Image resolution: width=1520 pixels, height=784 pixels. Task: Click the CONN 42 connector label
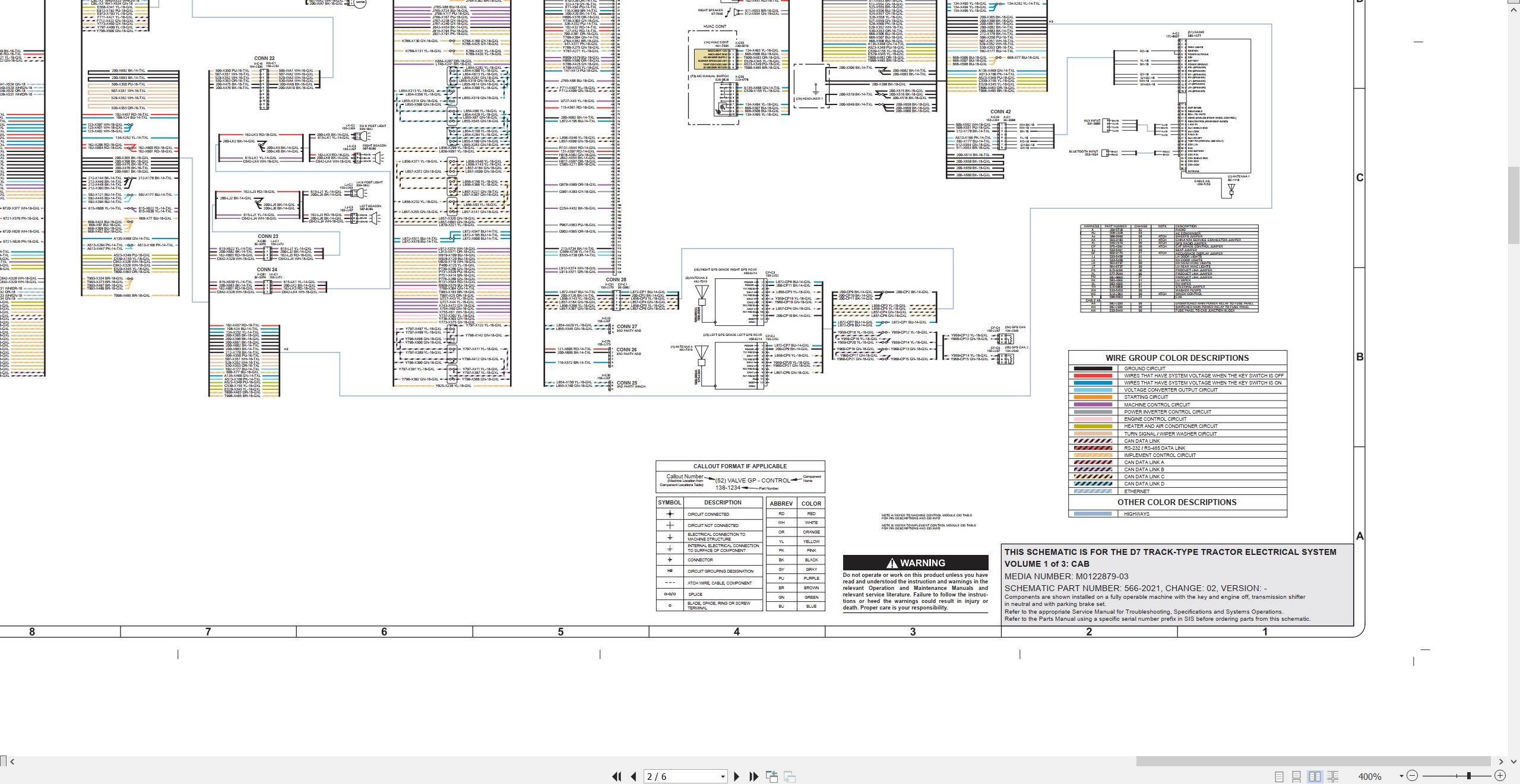click(x=1000, y=112)
